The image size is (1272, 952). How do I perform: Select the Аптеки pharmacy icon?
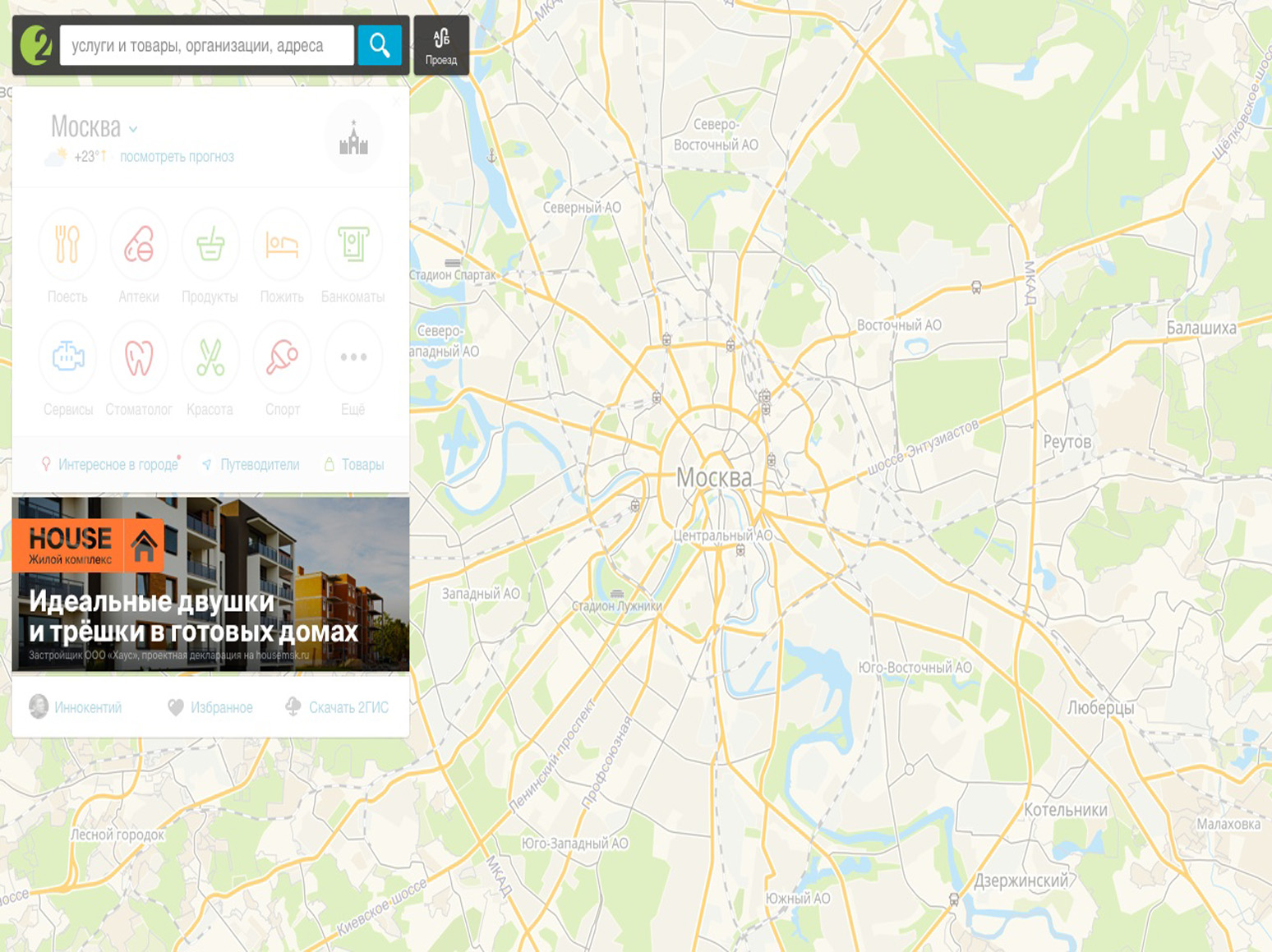point(139,245)
